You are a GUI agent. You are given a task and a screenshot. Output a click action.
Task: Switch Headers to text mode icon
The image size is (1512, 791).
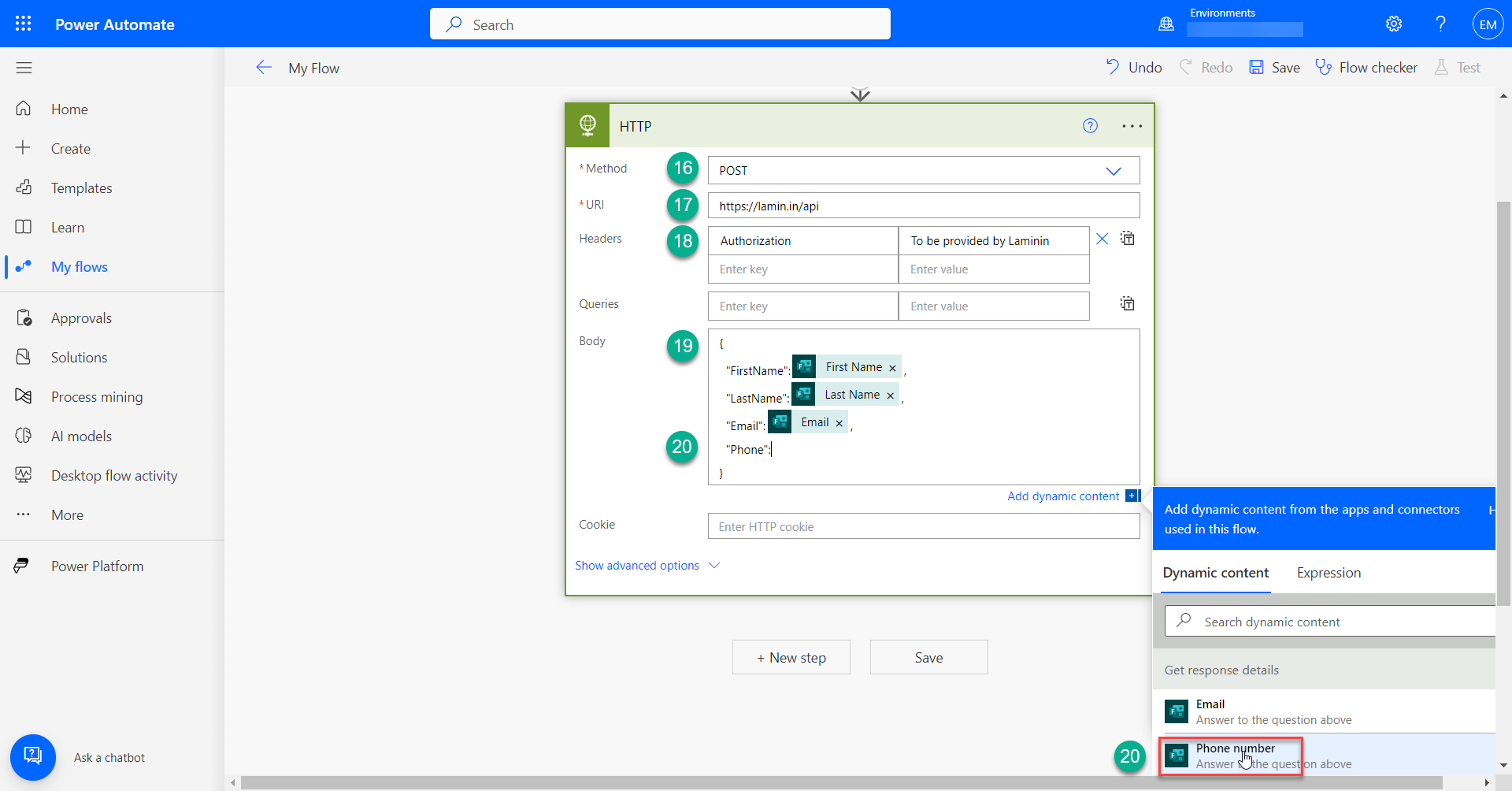point(1128,238)
